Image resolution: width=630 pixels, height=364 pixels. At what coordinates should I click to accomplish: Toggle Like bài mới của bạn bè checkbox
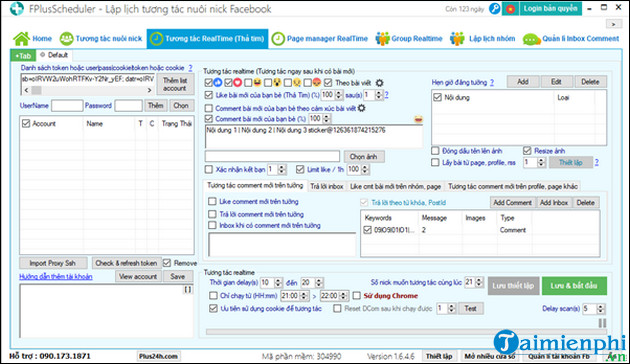[x=209, y=95]
